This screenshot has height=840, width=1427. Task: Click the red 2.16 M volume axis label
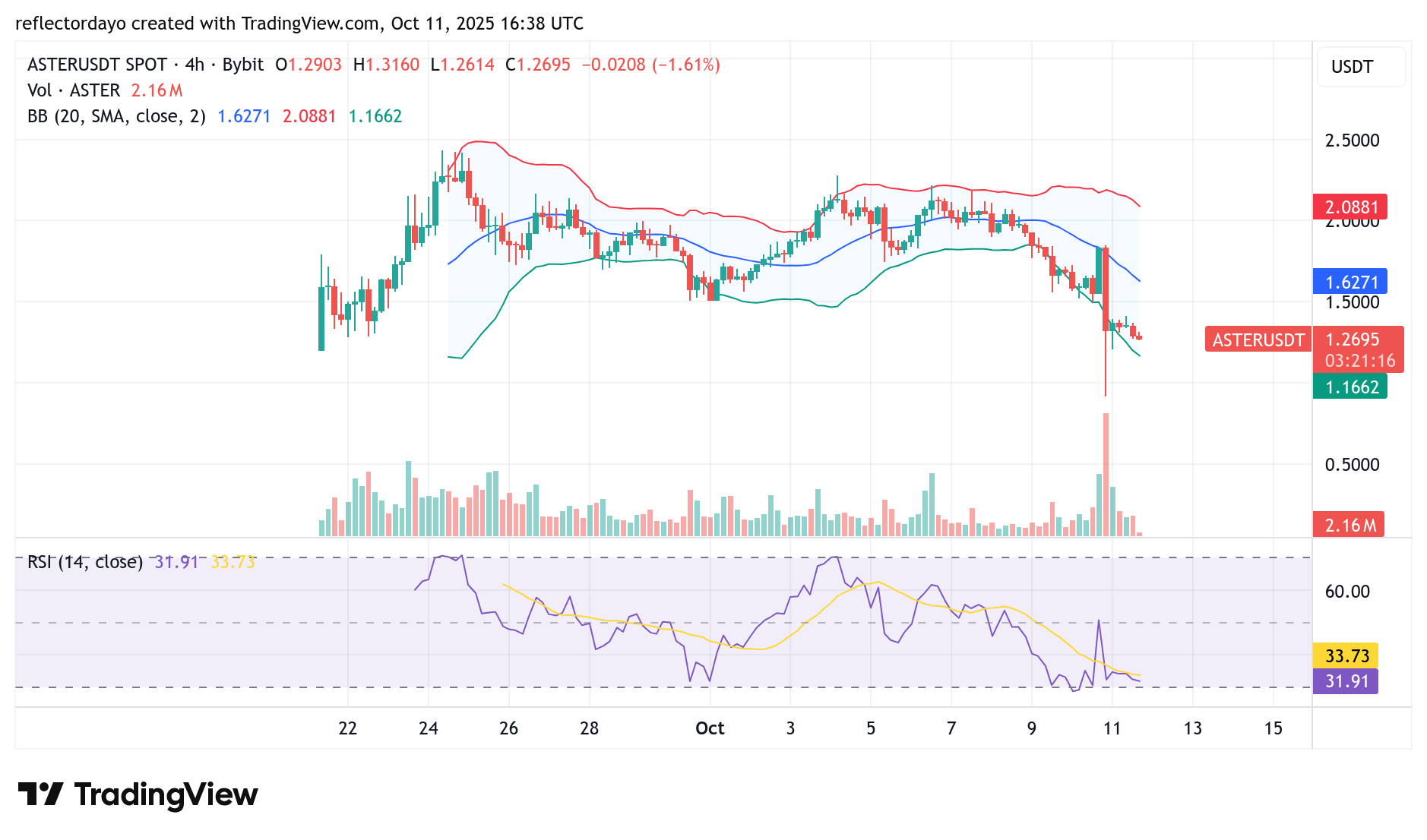(x=1349, y=525)
